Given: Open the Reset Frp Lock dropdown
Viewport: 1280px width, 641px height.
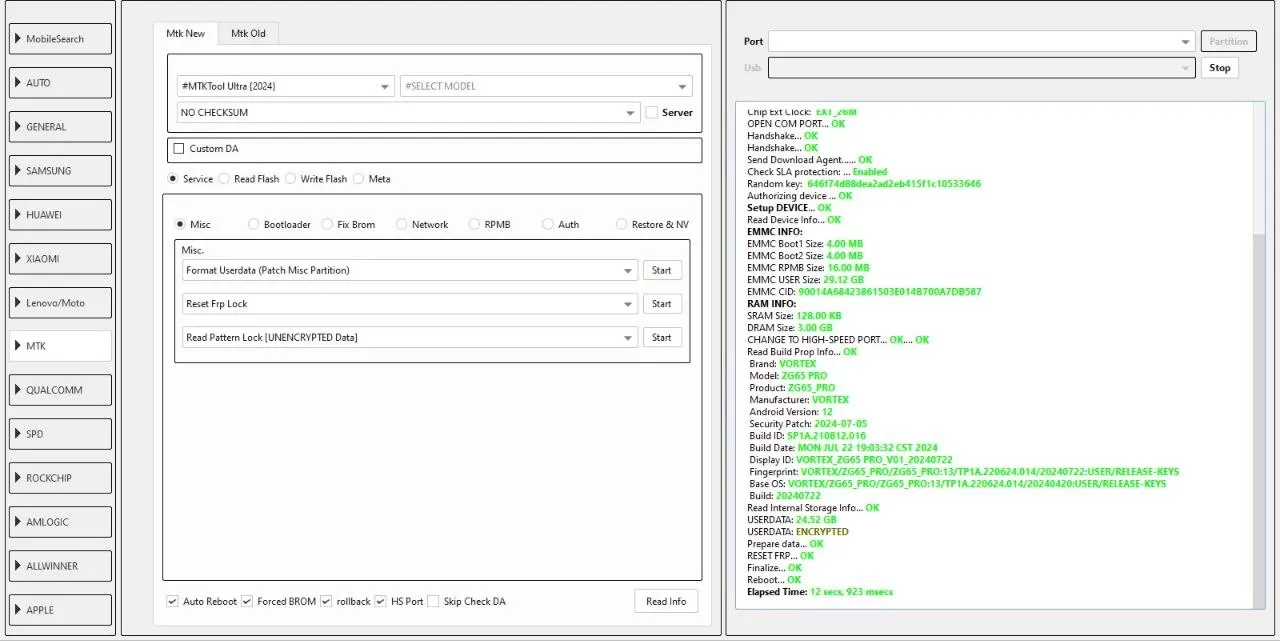Looking at the screenshot, I should [x=410, y=304].
